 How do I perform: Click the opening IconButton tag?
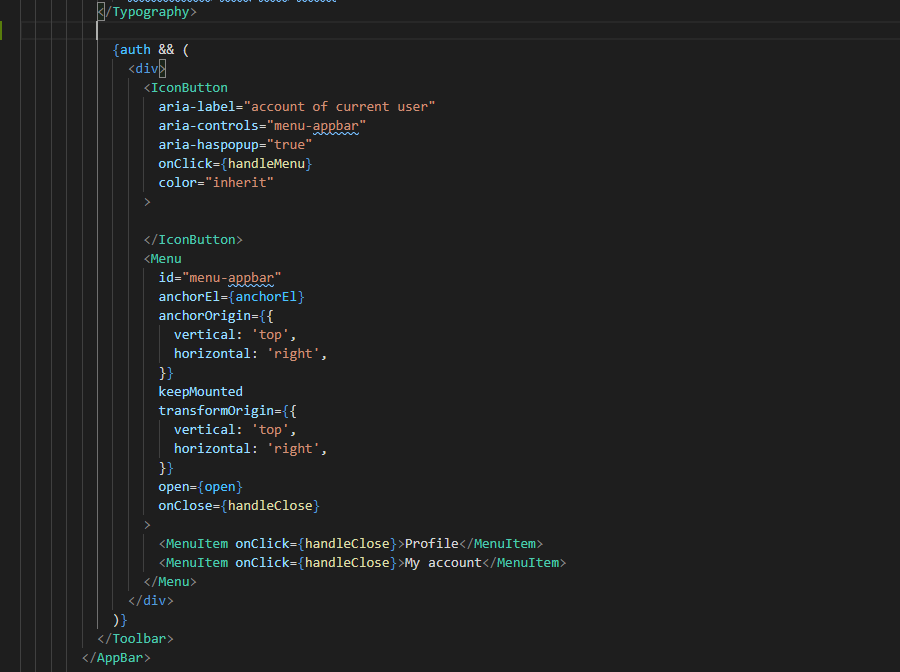(x=186, y=87)
